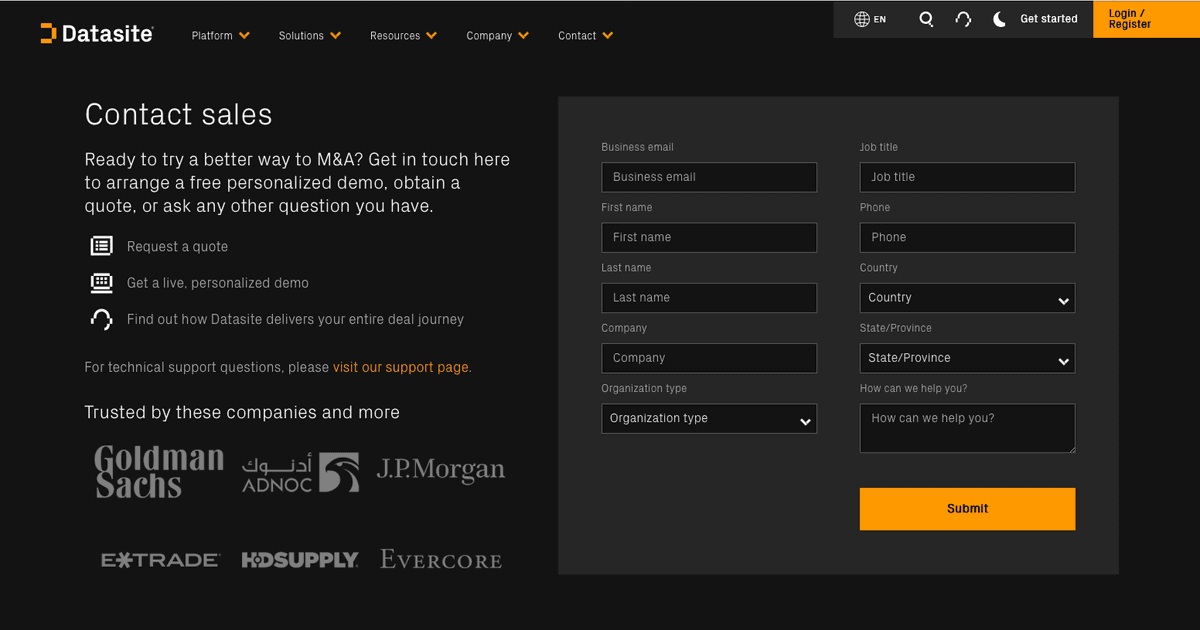This screenshot has height=630, width=1200.
Task: Focus the Business email input field
Action: coord(709,177)
